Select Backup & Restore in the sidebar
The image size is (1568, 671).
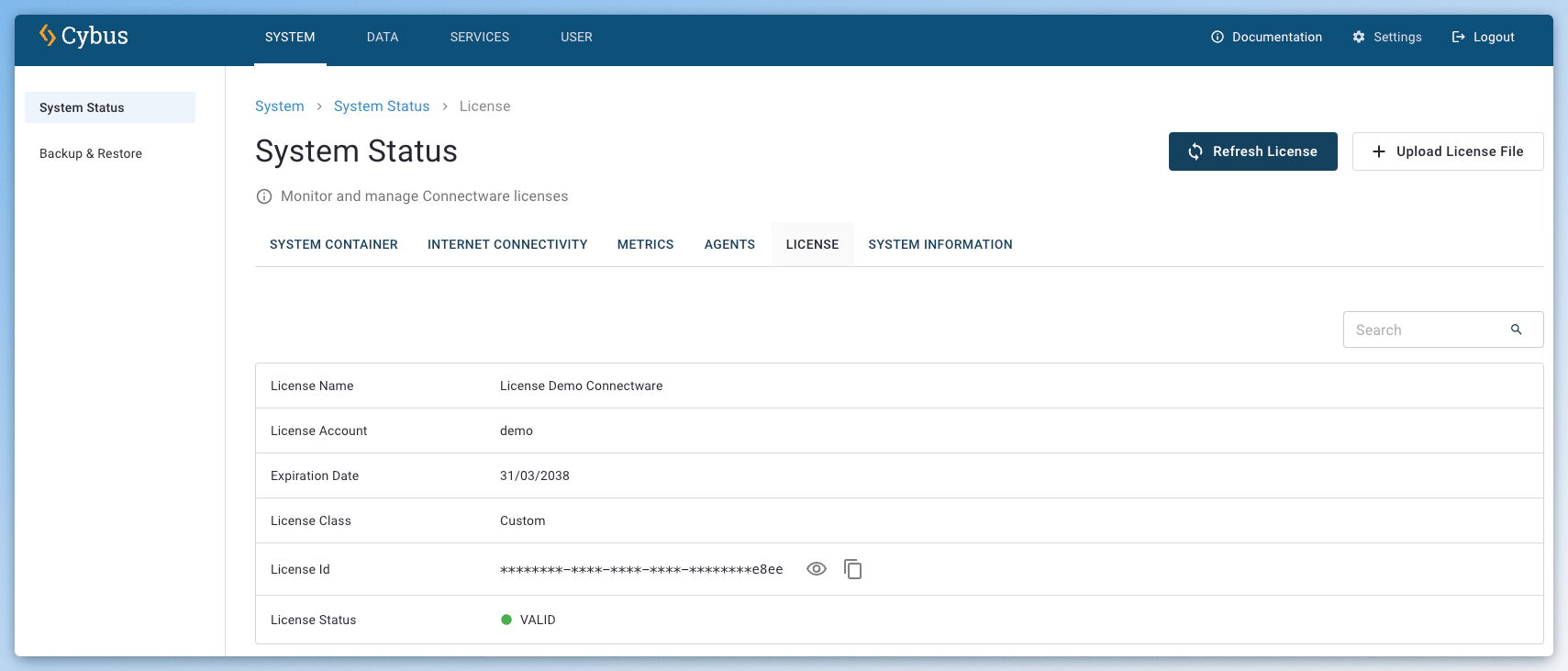point(91,153)
